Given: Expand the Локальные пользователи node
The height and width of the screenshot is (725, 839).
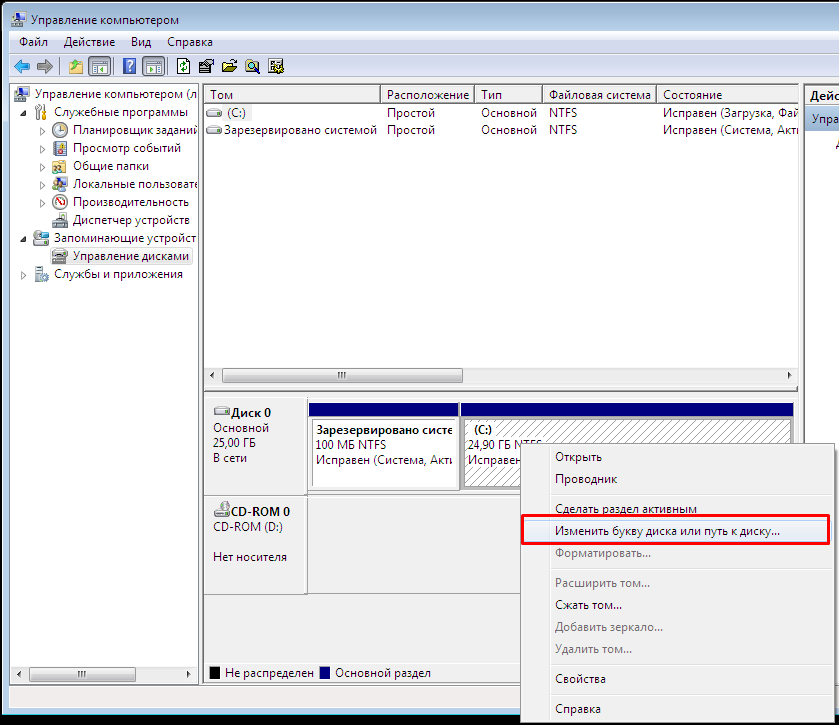Looking at the screenshot, I should pos(42,185).
